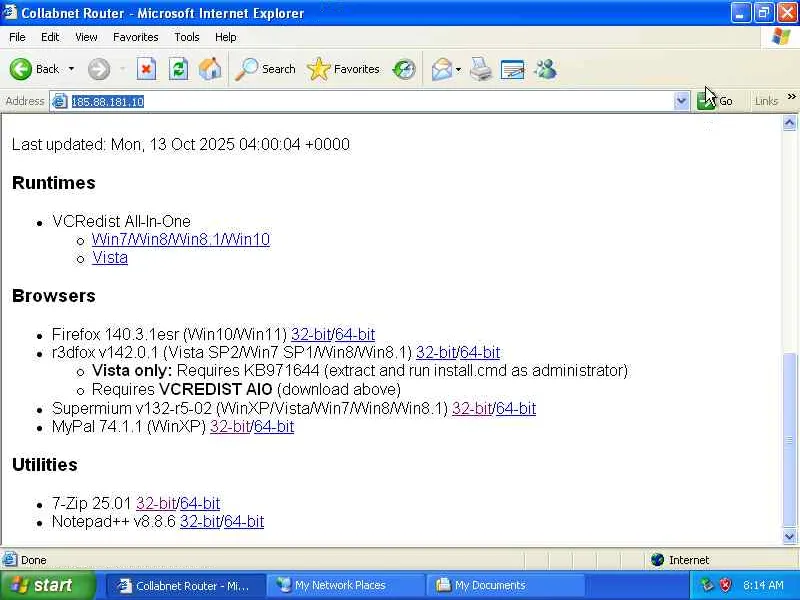Go to the Home page icon

click(210, 69)
